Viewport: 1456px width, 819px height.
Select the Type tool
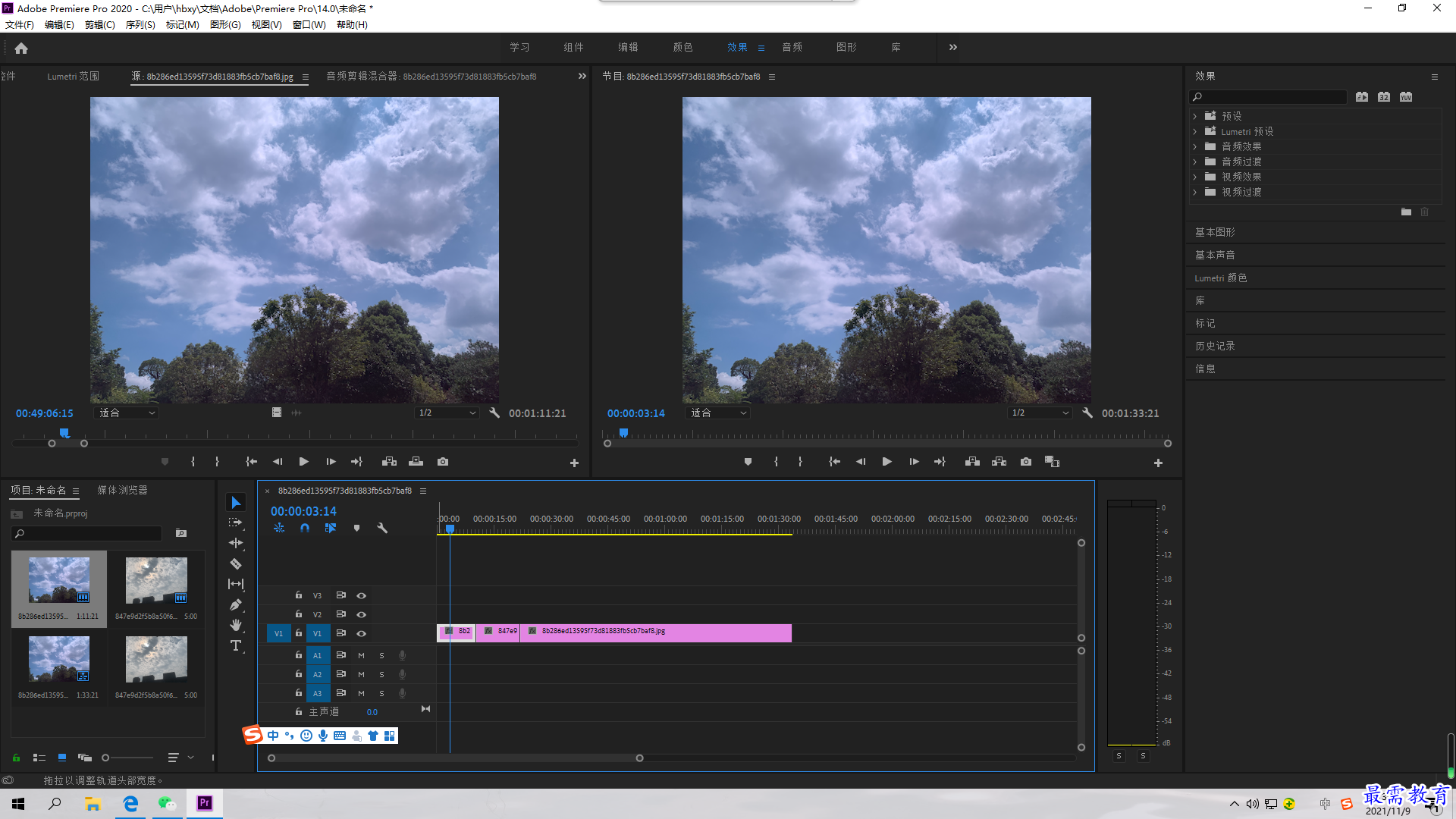click(x=236, y=645)
